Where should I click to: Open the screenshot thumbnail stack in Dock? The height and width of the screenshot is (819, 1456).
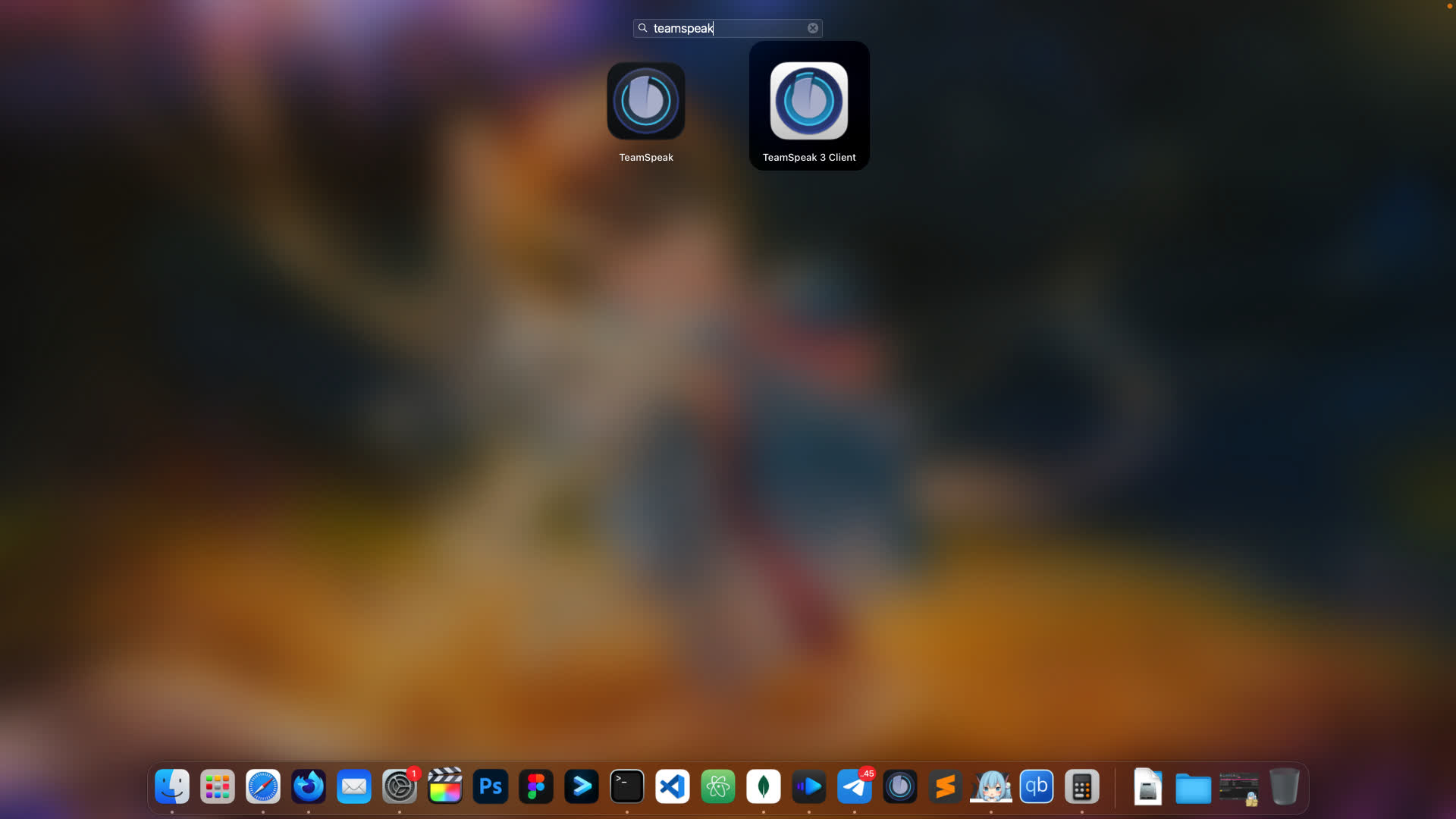1239,789
